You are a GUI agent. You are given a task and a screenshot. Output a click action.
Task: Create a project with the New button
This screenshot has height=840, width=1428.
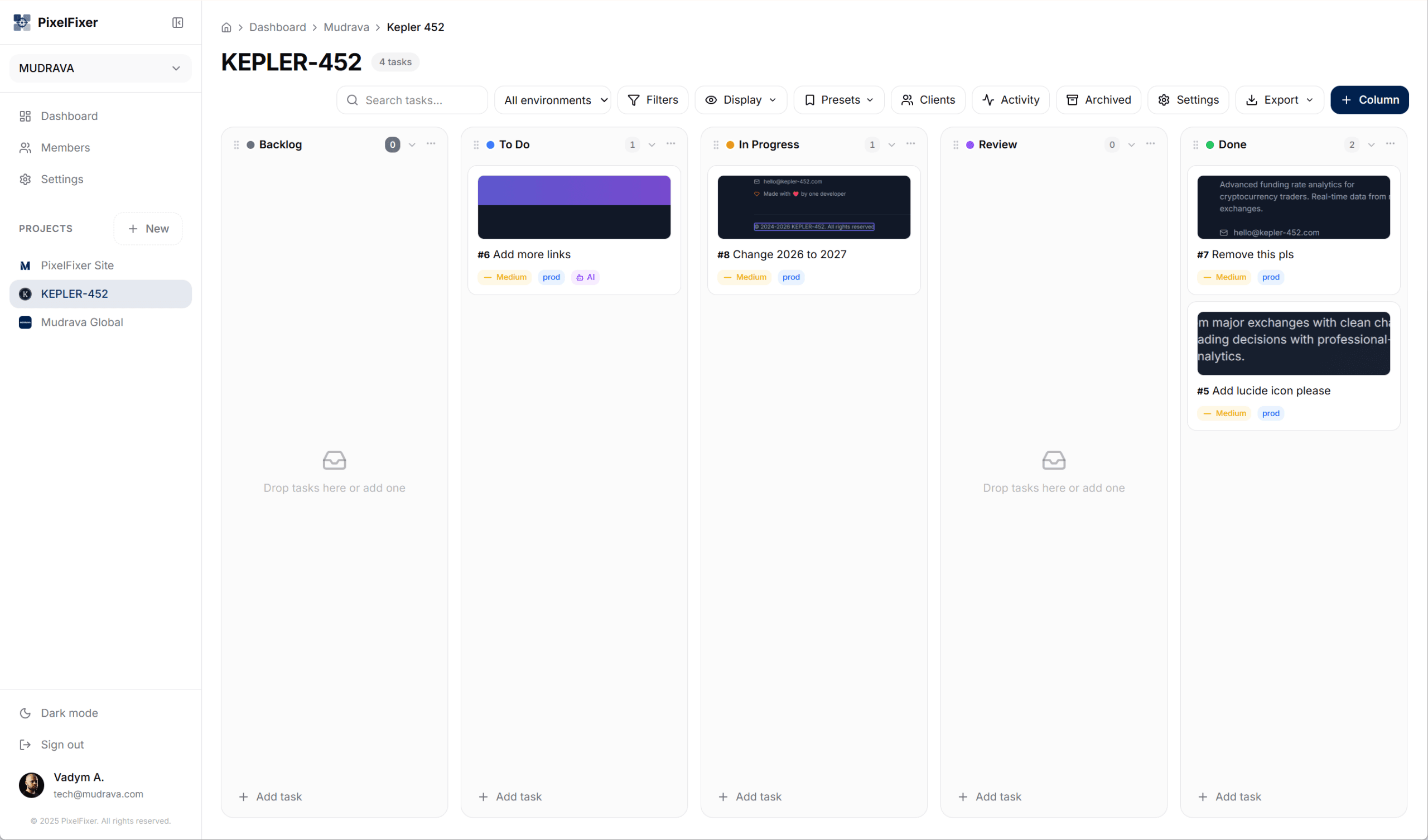tap(148, 229)
